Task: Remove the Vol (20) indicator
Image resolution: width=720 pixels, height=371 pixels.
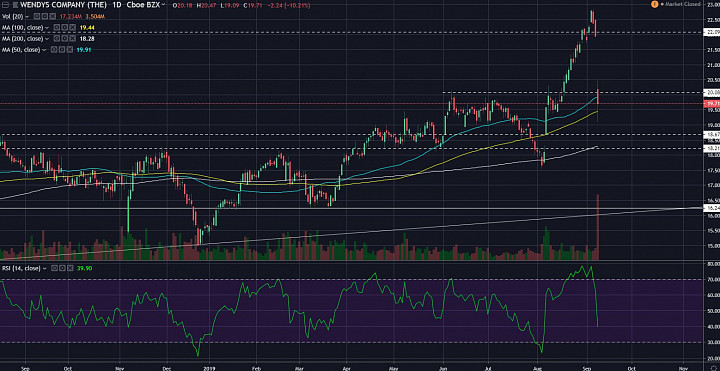Action: click(52, 16)
